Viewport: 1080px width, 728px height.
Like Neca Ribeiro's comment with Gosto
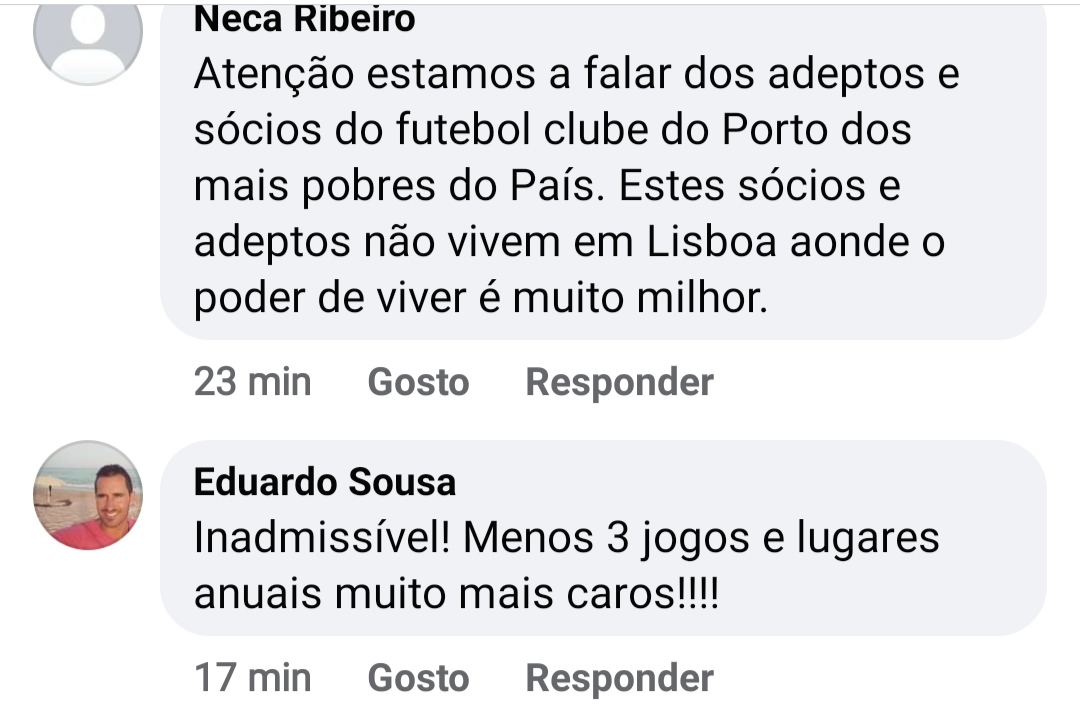(x=418, y=382)
